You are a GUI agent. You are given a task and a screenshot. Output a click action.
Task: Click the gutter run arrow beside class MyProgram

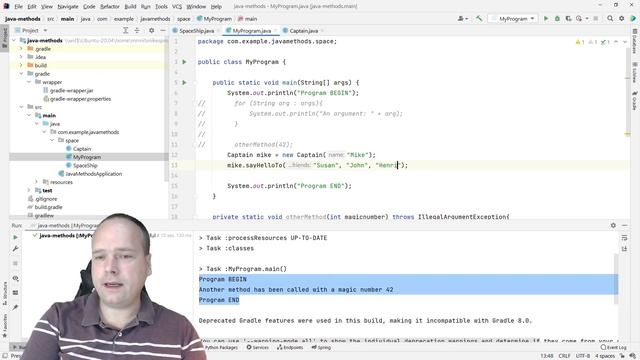(x=184, y=62)
